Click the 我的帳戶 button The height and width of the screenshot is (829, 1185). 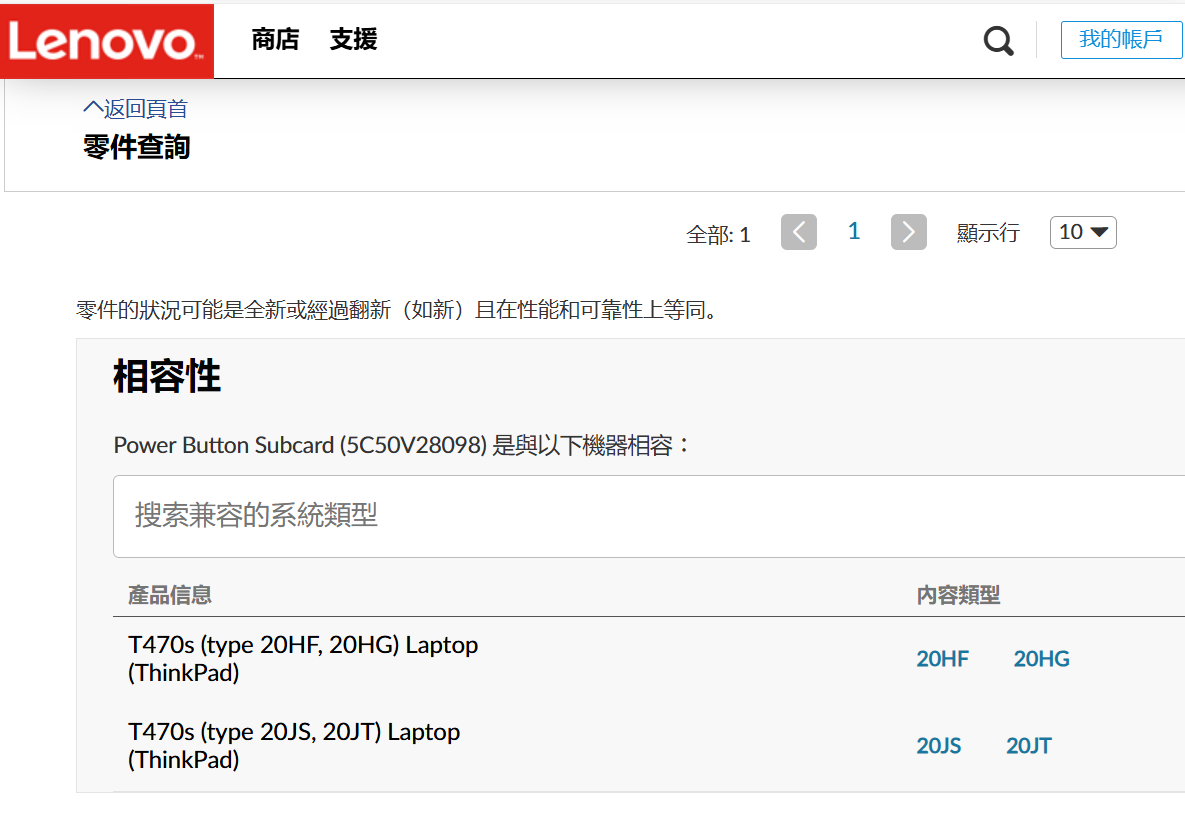[x=1121, y=39]
